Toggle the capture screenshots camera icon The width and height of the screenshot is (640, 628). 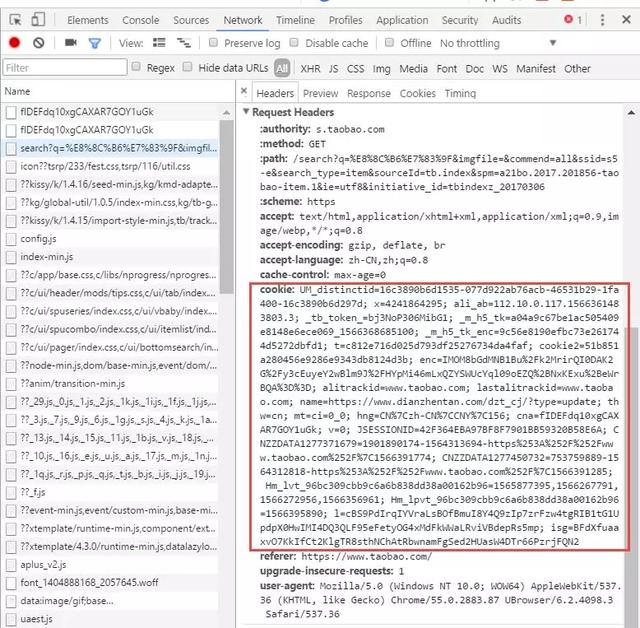(x=71, y=42)
